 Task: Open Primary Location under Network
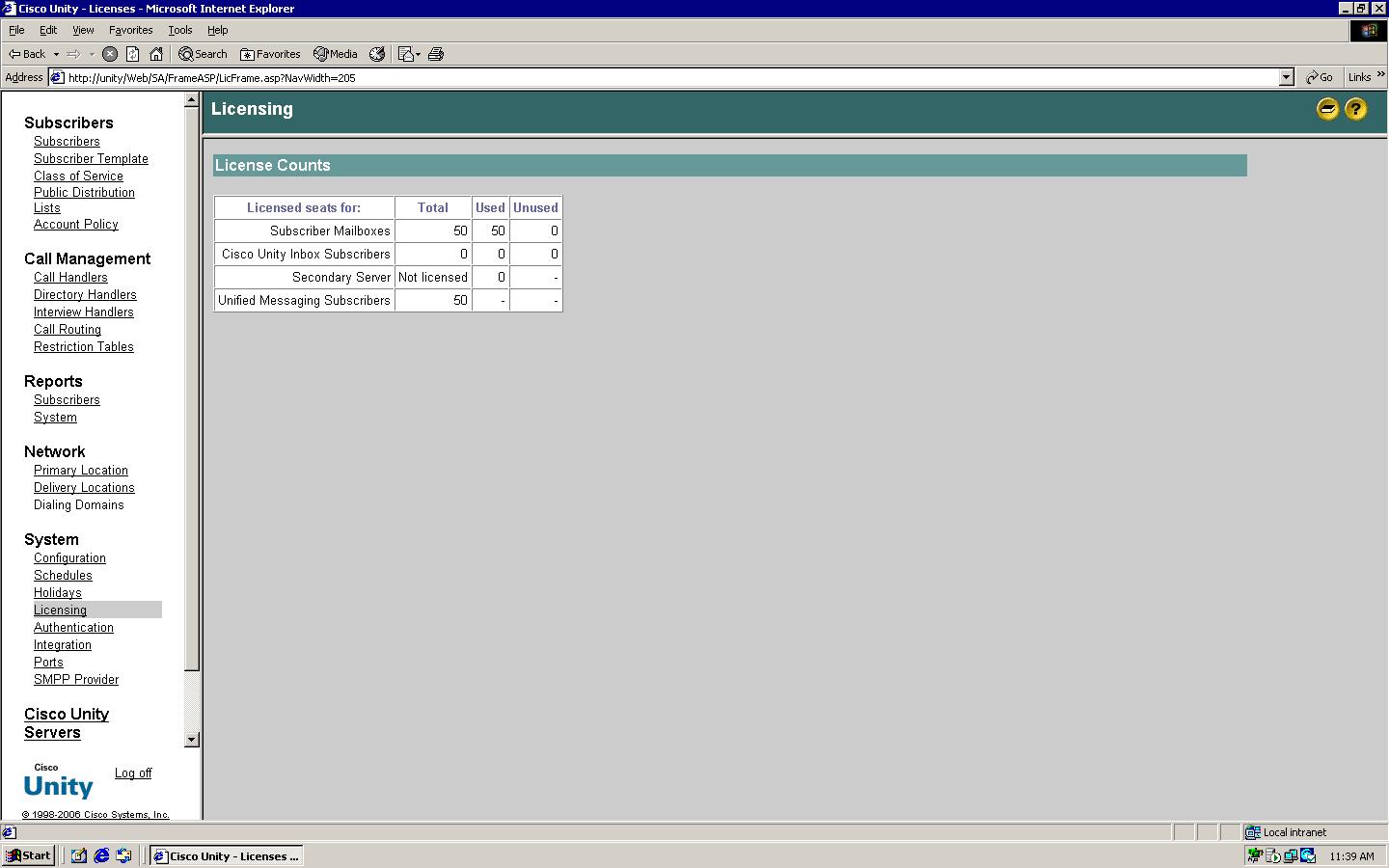(x=81, y=470)
